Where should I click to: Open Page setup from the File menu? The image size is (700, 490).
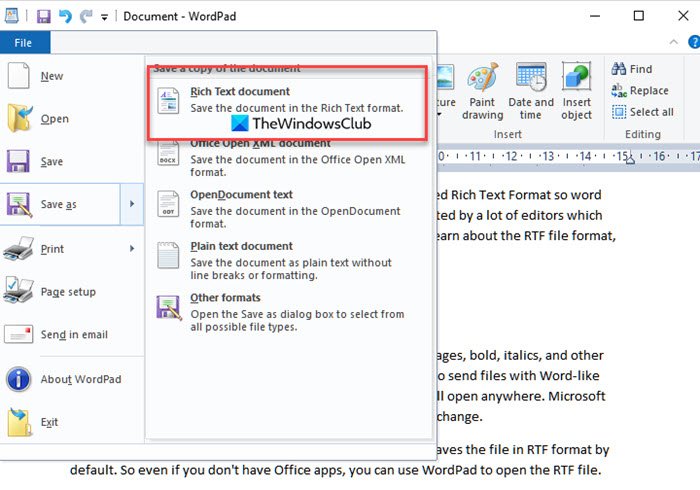point(71,292)
